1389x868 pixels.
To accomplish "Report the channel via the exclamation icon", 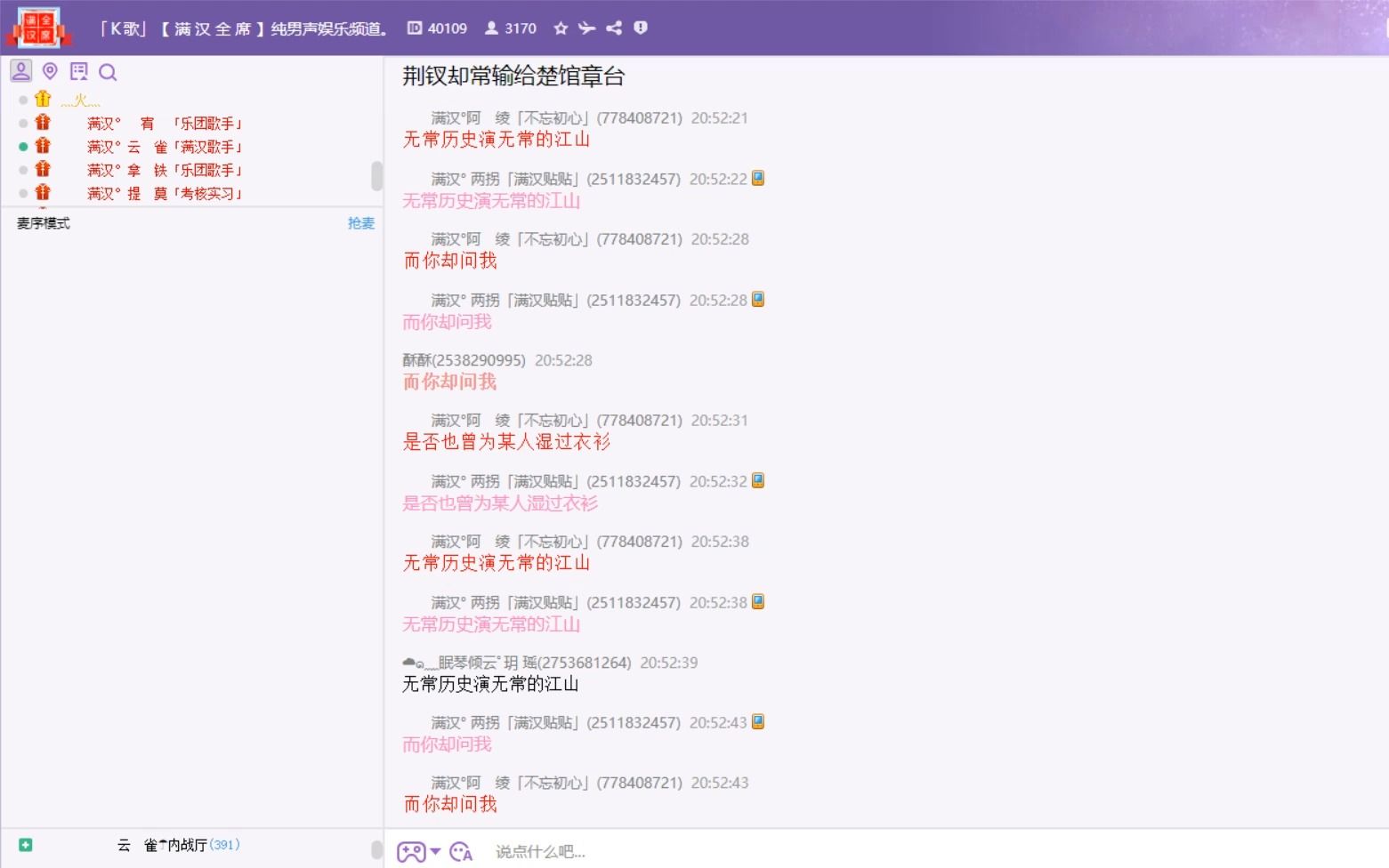I will (641, 28).
